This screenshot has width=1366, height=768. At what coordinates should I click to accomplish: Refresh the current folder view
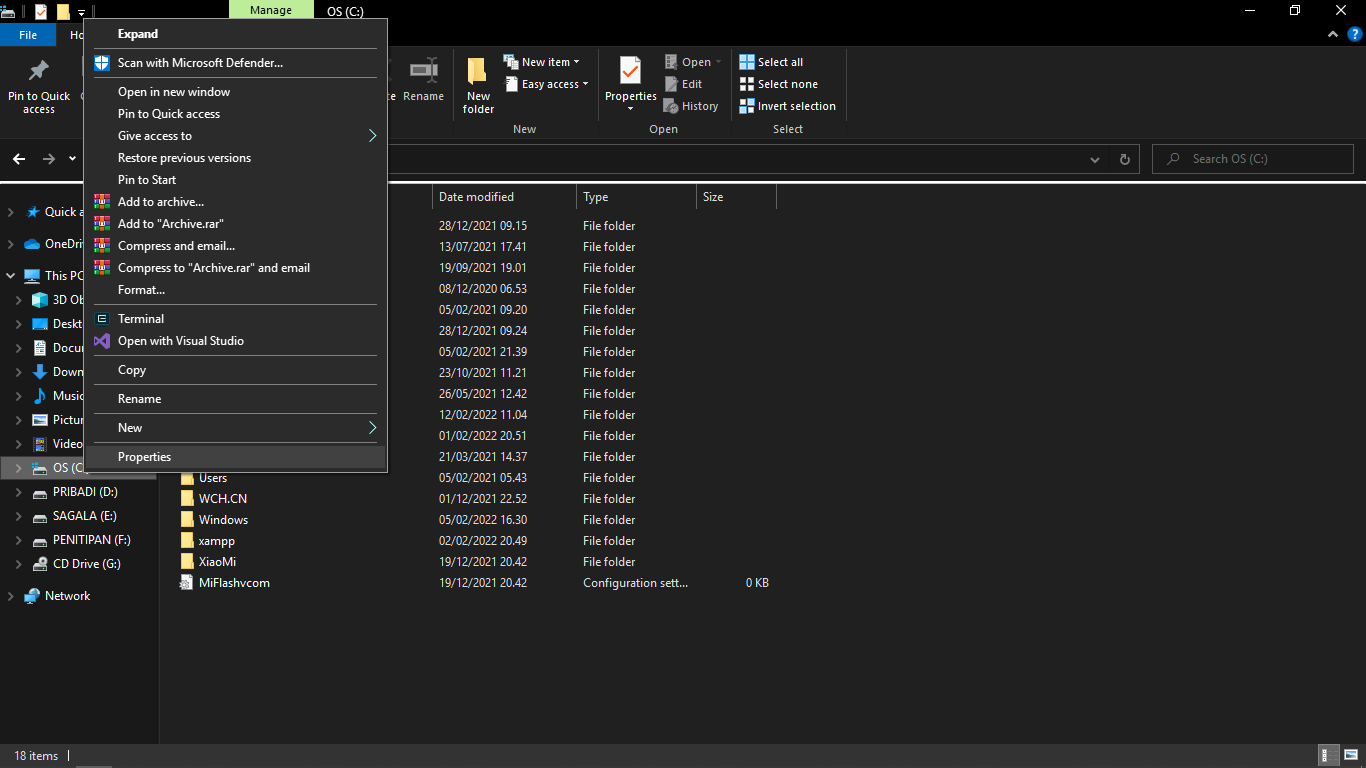tap(1125, 159)
